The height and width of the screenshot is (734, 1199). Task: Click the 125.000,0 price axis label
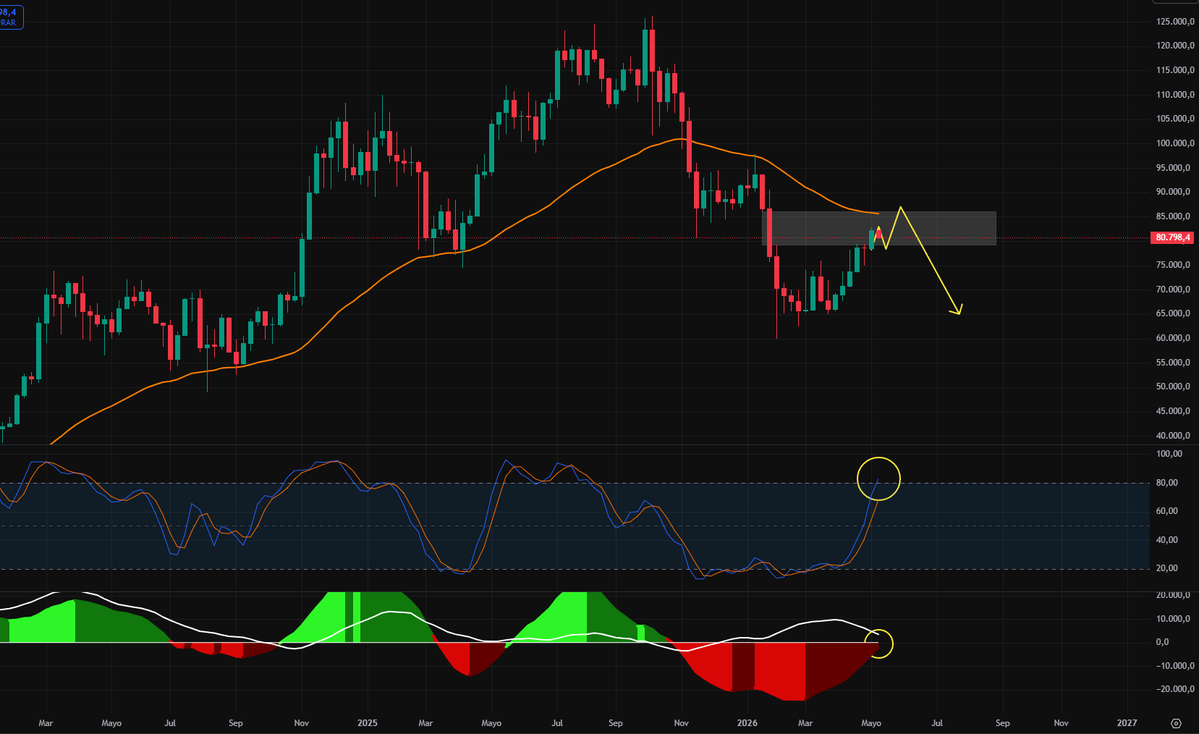pos(1175,21)
